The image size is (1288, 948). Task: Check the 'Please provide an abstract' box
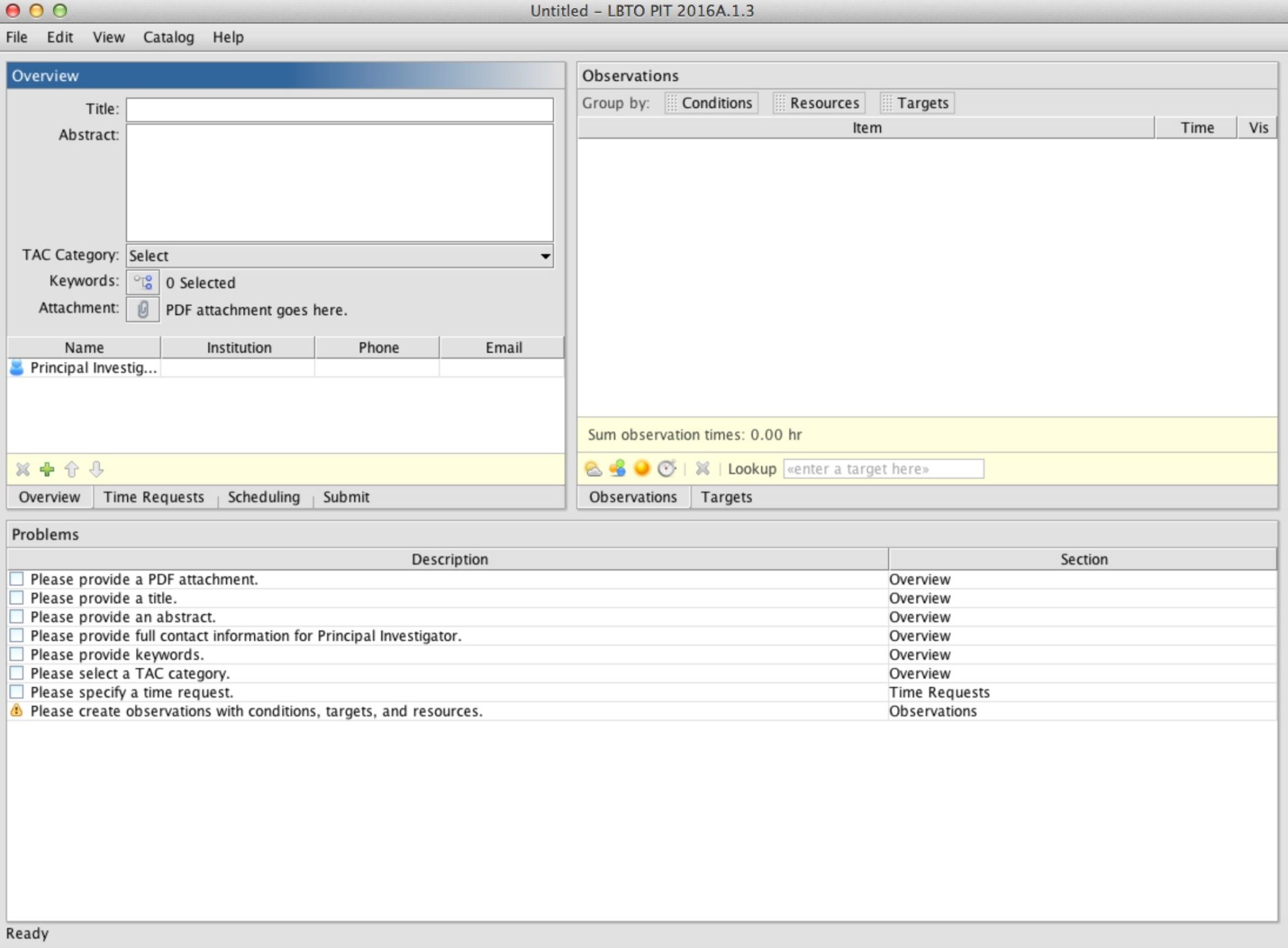pyautogui.click(x=17, y=616)
